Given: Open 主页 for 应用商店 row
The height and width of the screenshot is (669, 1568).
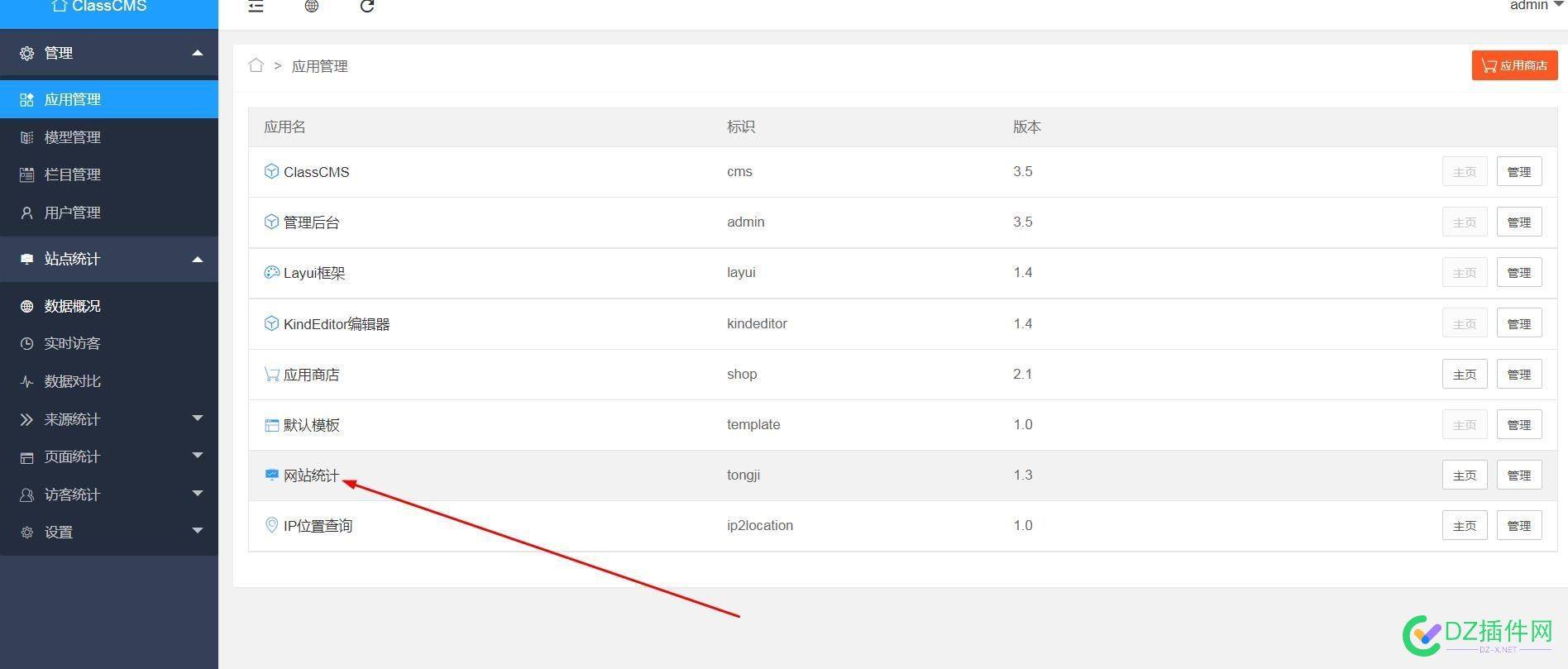Looking at the screenshot, I should (1465, 375).
